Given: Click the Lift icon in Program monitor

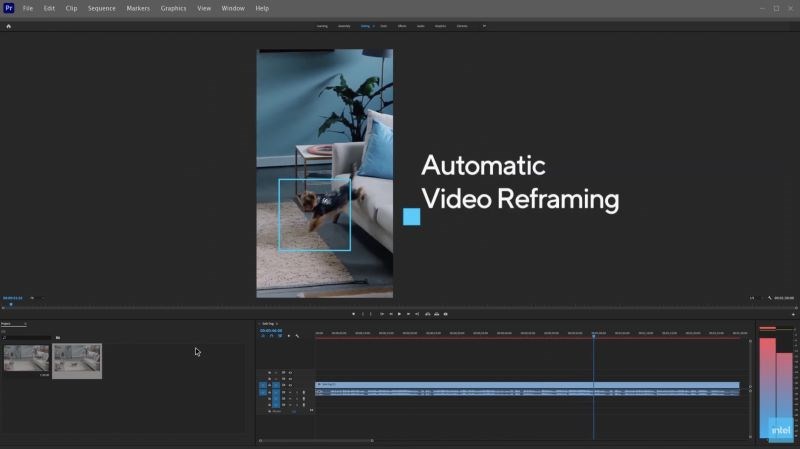Looking at the screenshot, I should 427,314.
